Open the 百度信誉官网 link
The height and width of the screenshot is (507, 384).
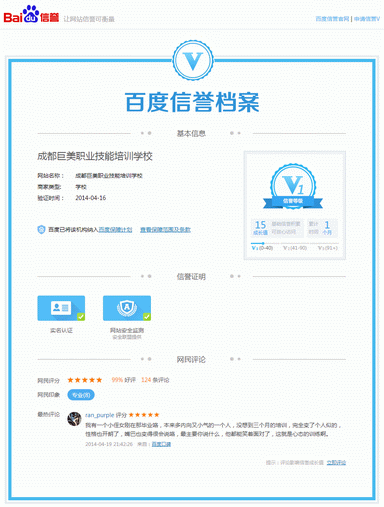pyautogui.click(x=332, y=19)
